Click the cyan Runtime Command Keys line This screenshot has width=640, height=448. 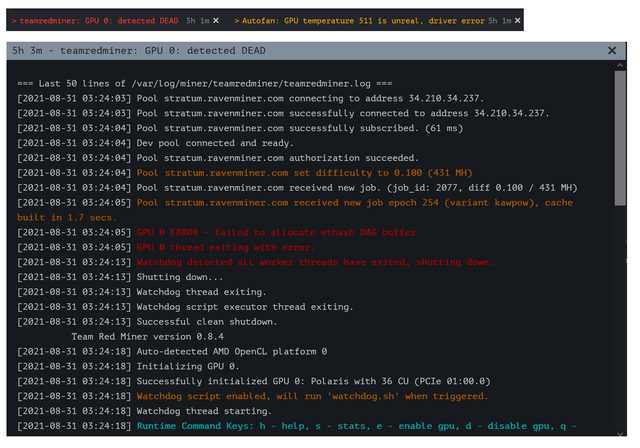tap(297, 426)
